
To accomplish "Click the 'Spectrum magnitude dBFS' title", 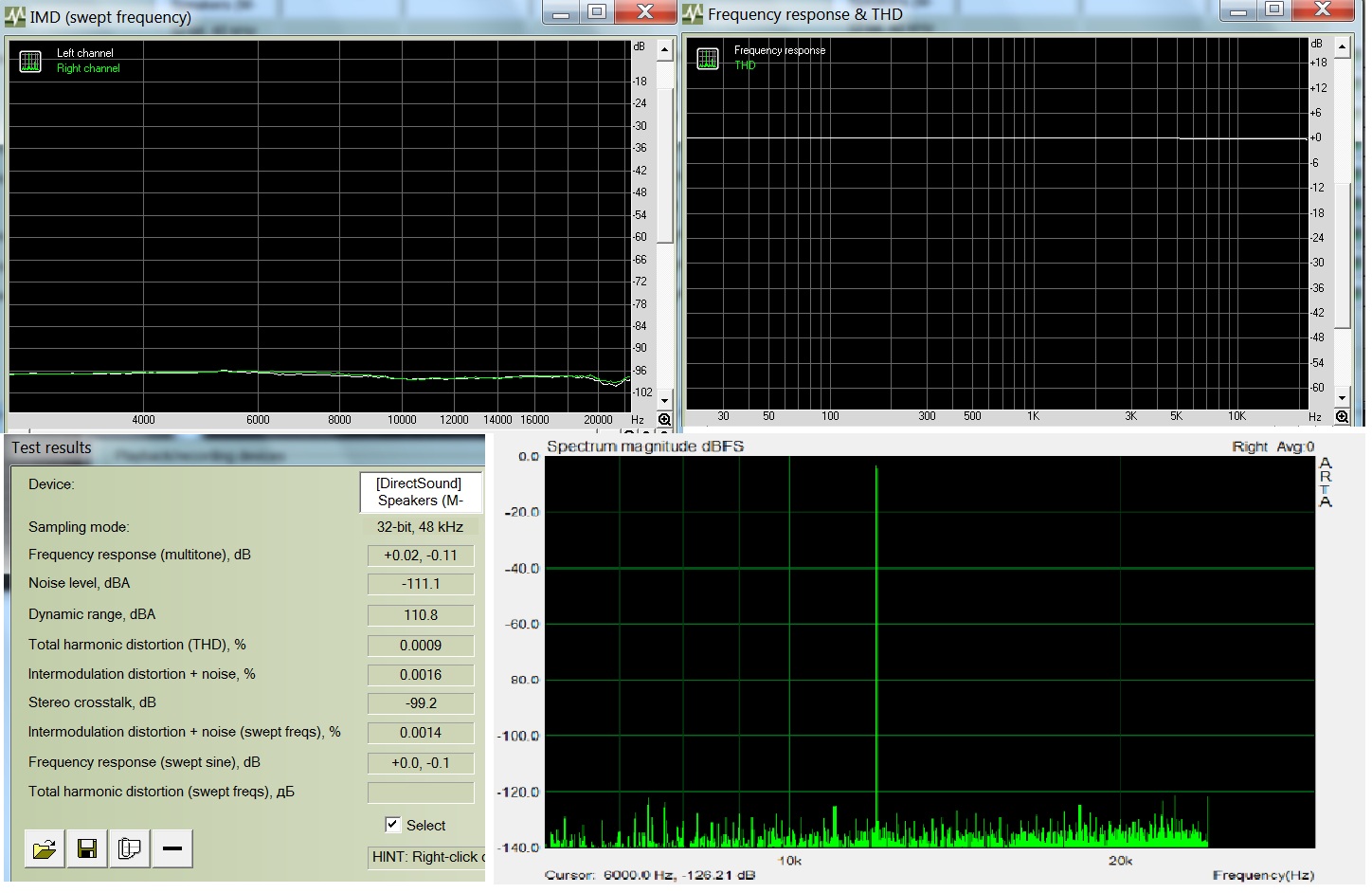I will coord(645,446).
